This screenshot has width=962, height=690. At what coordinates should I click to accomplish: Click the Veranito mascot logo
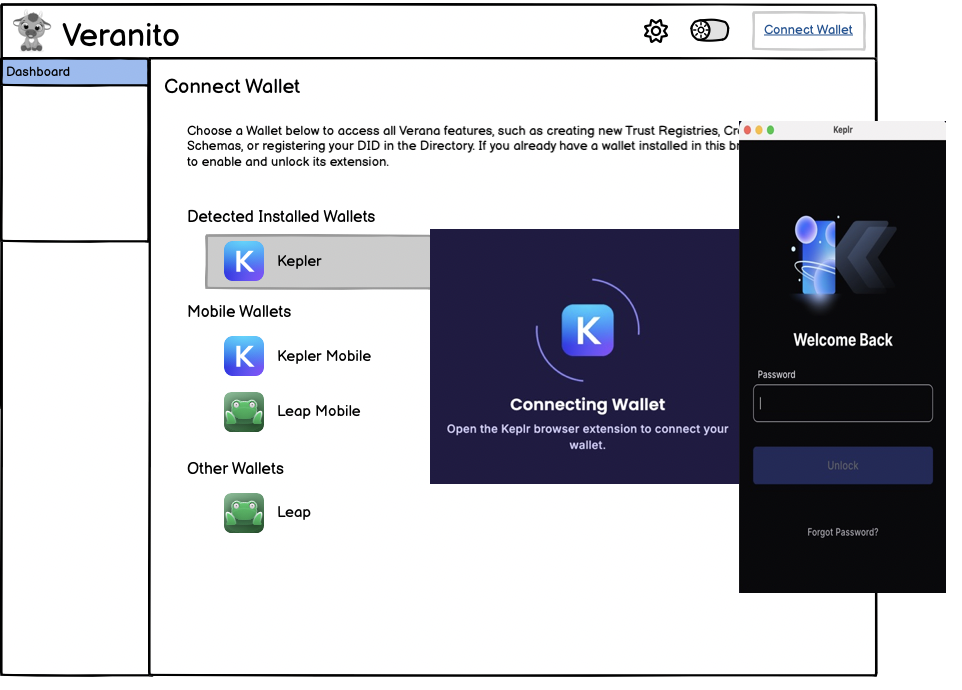(32, 31)
